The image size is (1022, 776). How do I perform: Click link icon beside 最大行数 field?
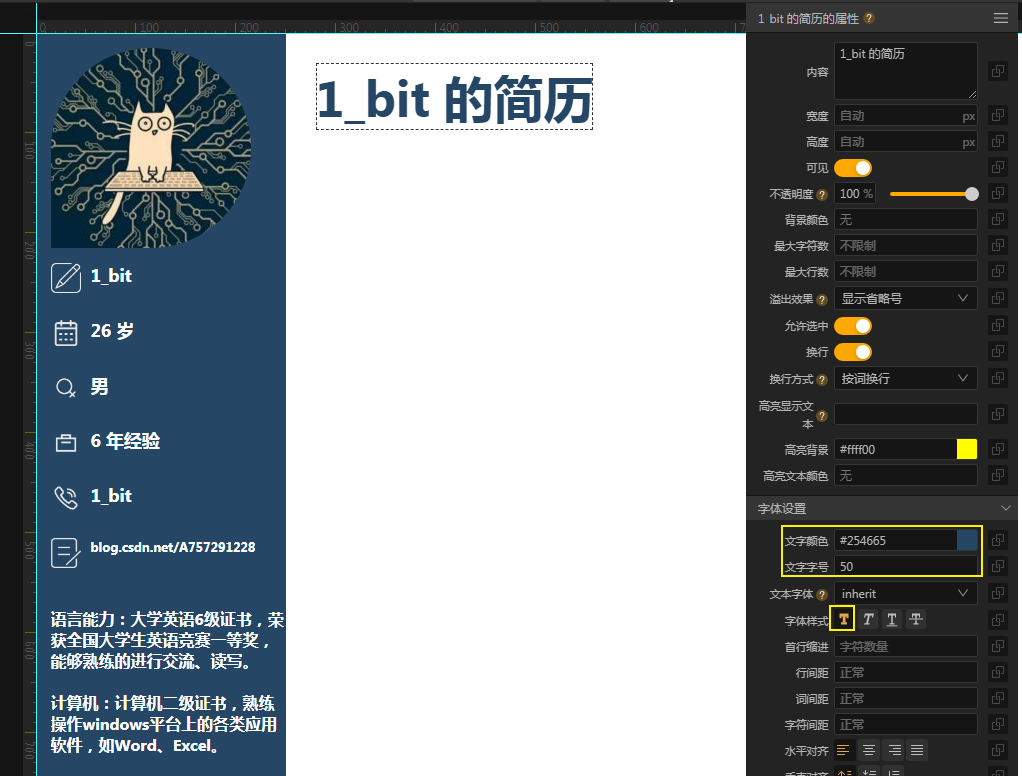click(x=997, y=272)
